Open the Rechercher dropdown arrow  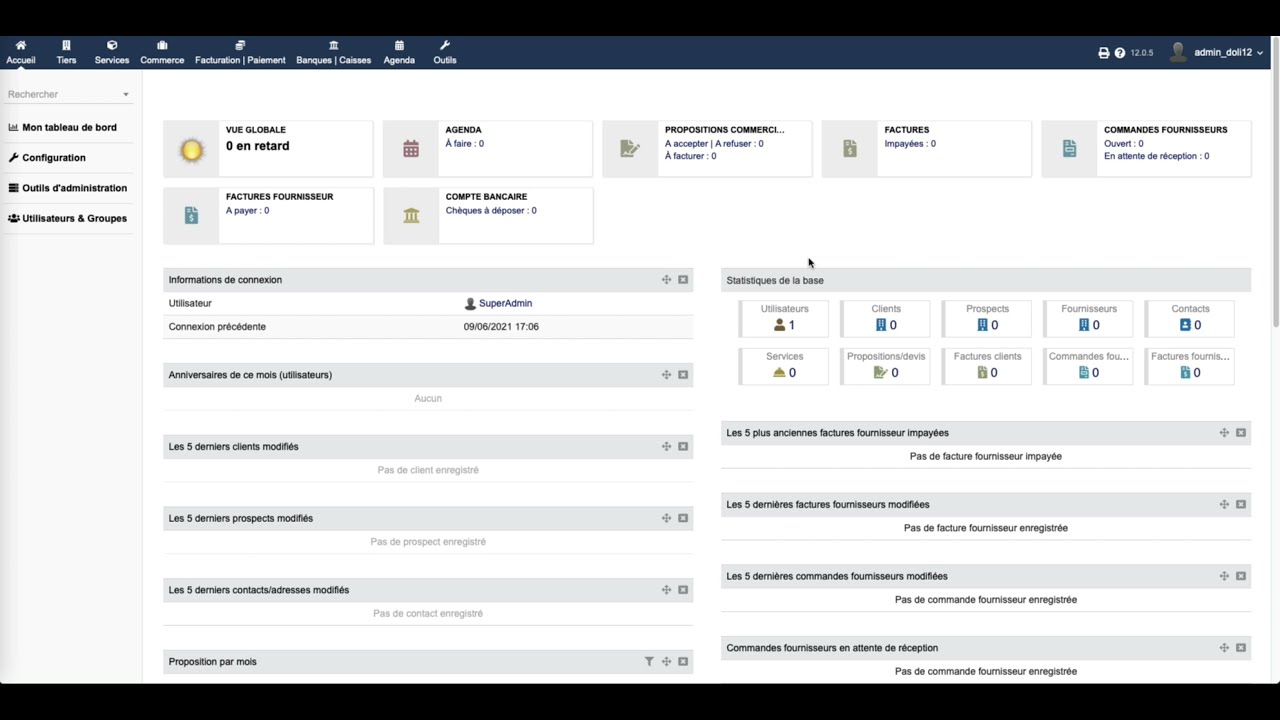pyautogui.click(x=126, y=95)
